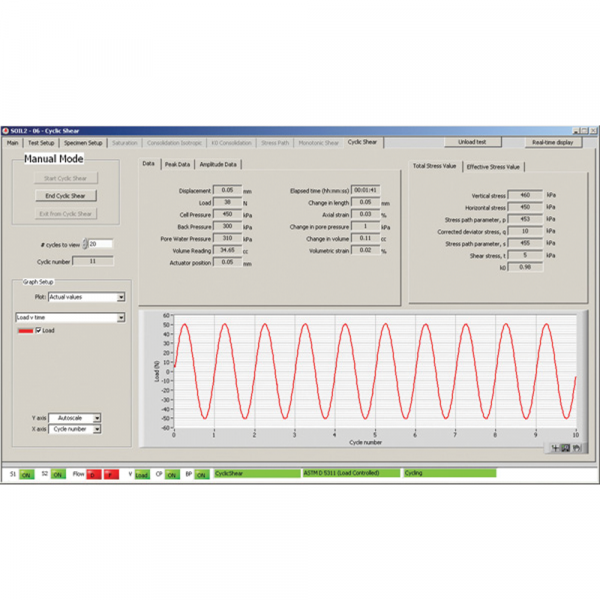This screenshot has width=600, height=600.
Task: Activate the graph zoom tool
Action: tap(566, 448)
